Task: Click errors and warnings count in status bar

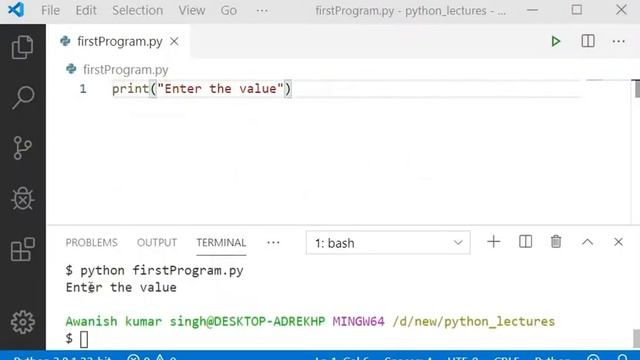Action: click(x=152, y=358)
